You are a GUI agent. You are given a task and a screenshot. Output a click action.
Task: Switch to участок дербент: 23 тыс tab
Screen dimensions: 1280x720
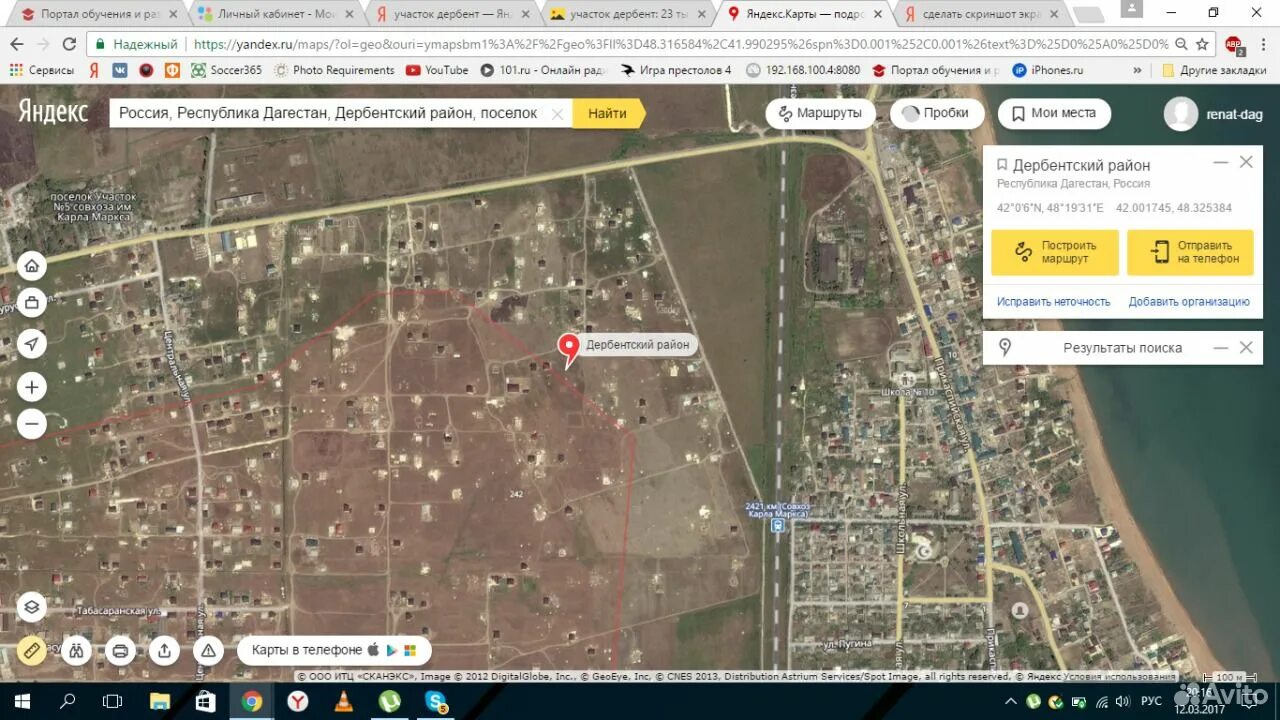tap(627, 14)
